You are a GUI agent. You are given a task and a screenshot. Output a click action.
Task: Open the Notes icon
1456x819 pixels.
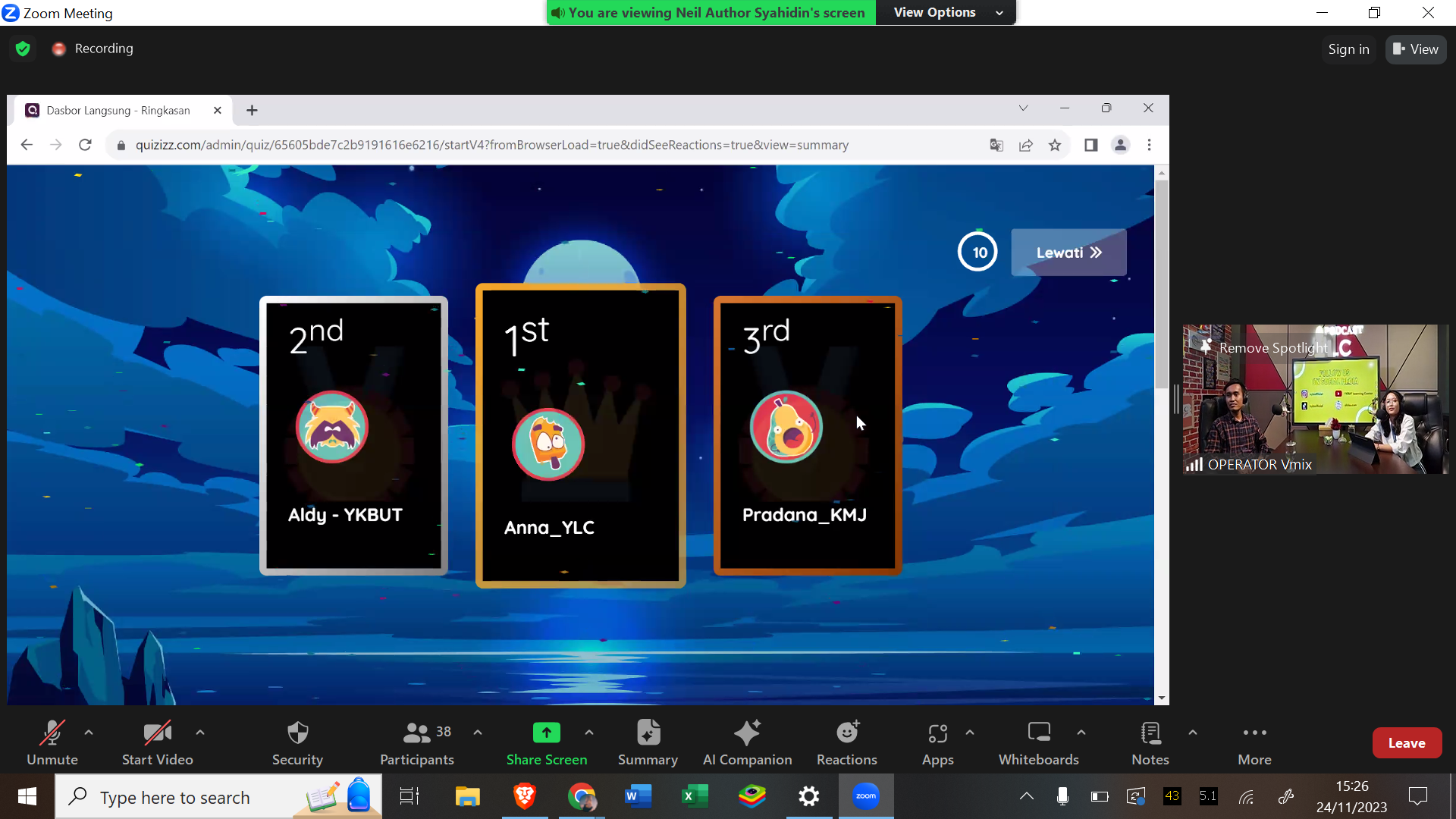click(1150, 733)
